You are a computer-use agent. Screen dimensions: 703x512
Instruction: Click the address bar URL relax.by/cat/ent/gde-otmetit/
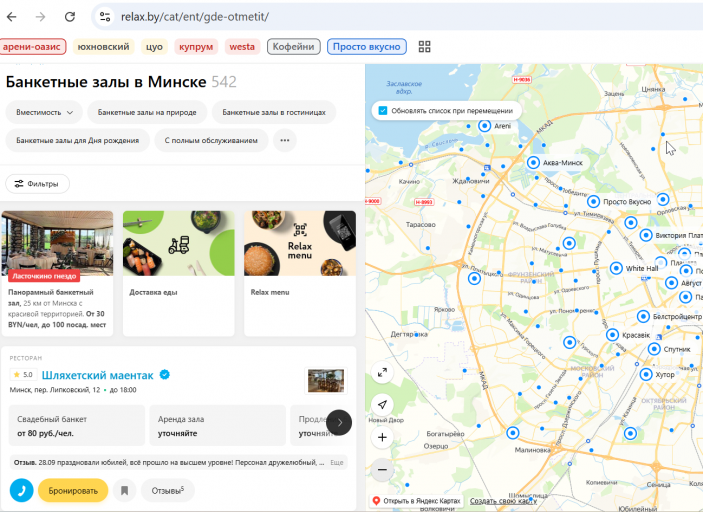click(x=195, y=17)
